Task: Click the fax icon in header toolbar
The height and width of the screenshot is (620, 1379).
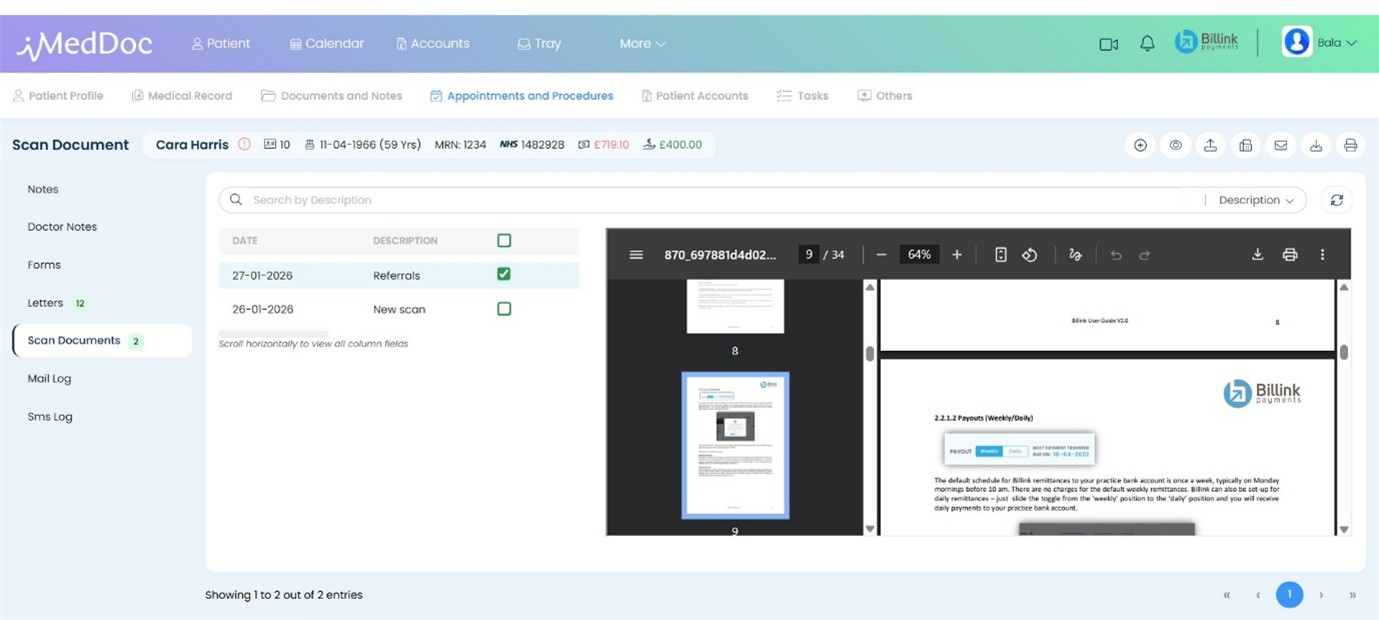Action: pyautogui.click(x=1245, y=145)
